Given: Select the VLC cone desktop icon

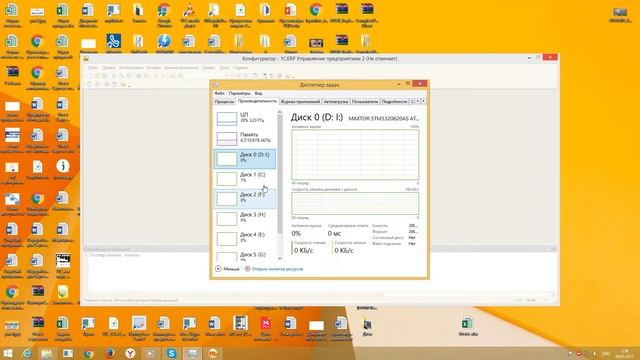Looking at the screenshot, I should [189, 15].
